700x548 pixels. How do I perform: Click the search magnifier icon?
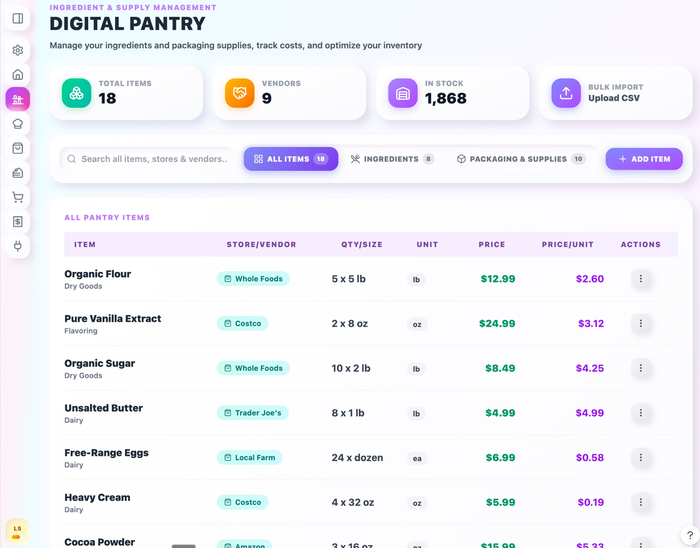71,159
